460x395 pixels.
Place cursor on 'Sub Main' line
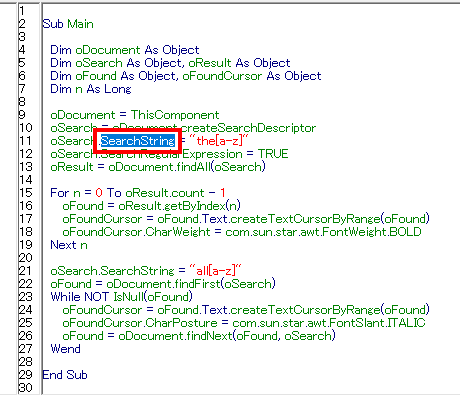pyautogui.click(x=68, y=24)
